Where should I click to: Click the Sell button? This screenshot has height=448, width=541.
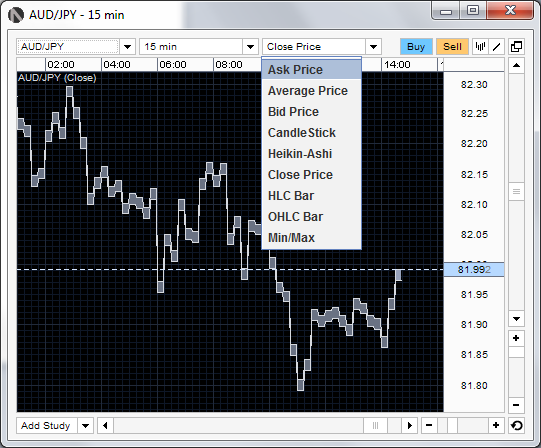point(452,47)
